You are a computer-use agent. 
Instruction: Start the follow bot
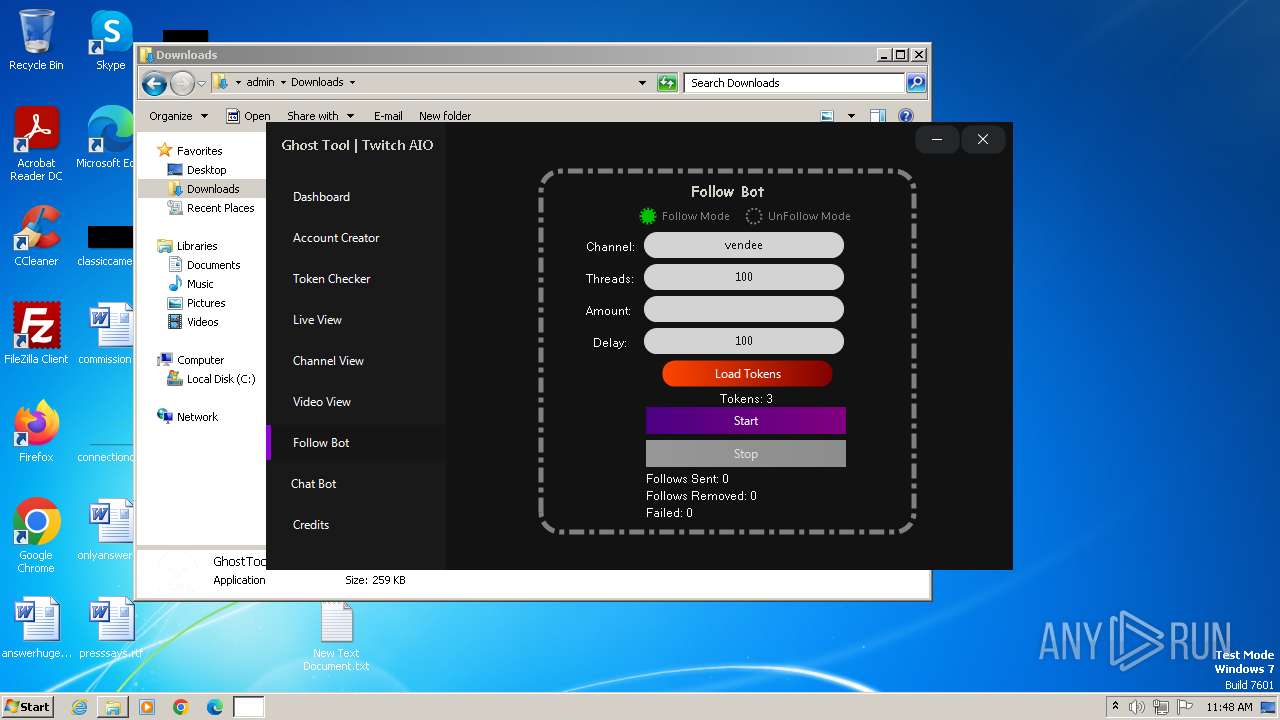[x=746, y=421]
